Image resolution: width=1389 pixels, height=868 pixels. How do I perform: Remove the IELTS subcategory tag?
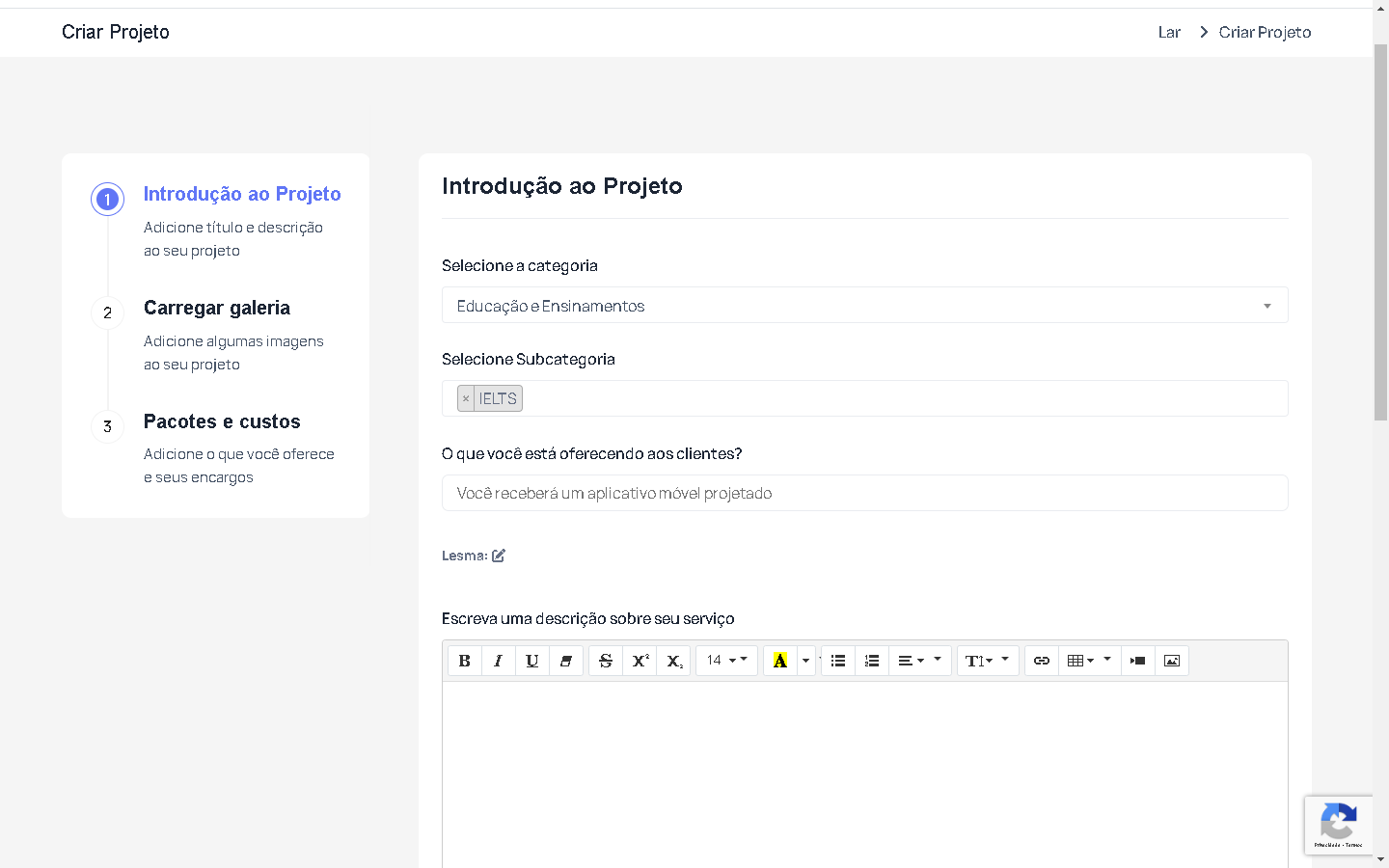click(466, 398)
